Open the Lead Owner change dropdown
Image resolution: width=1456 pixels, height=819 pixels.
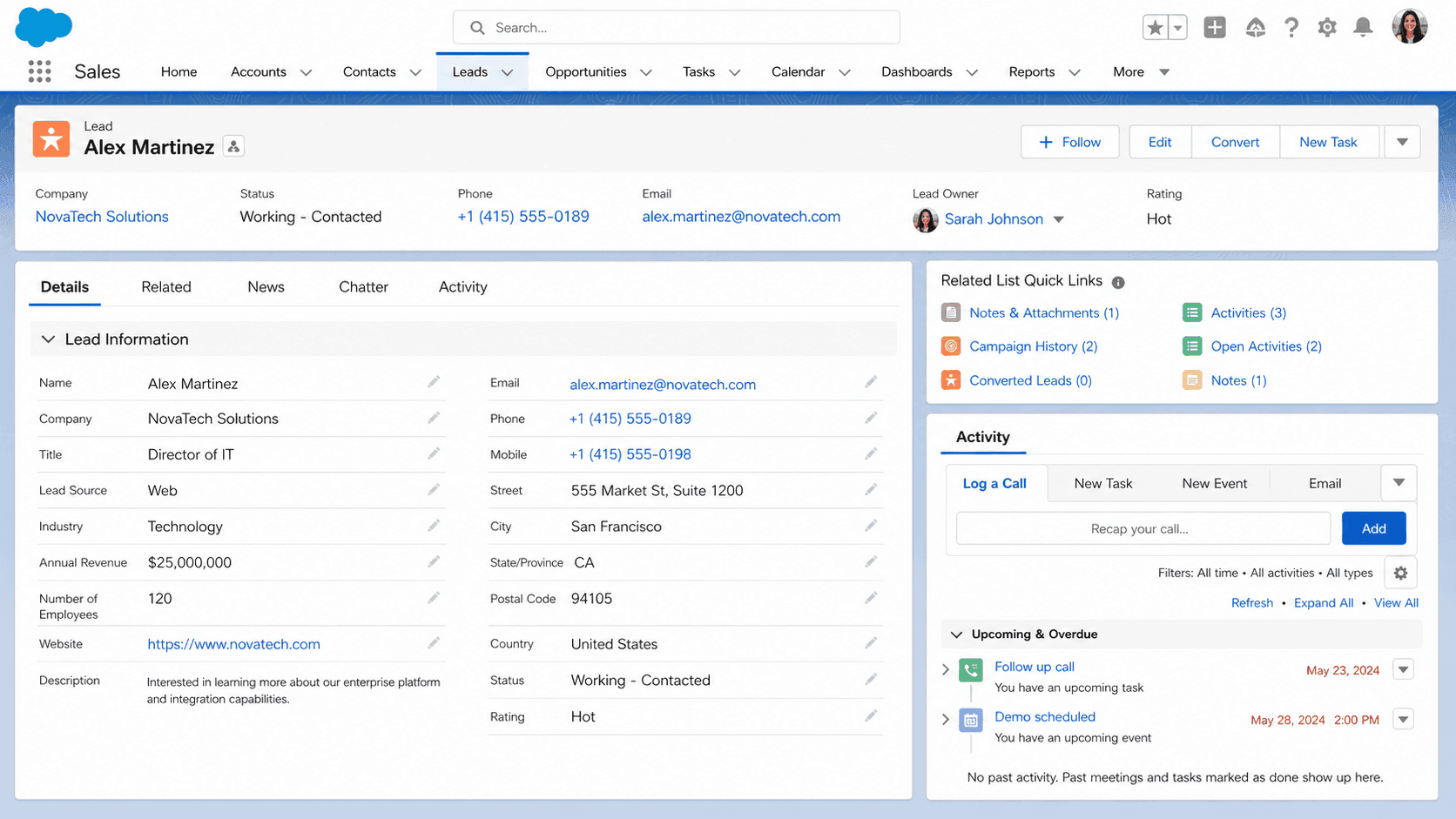coord(1058,219)
